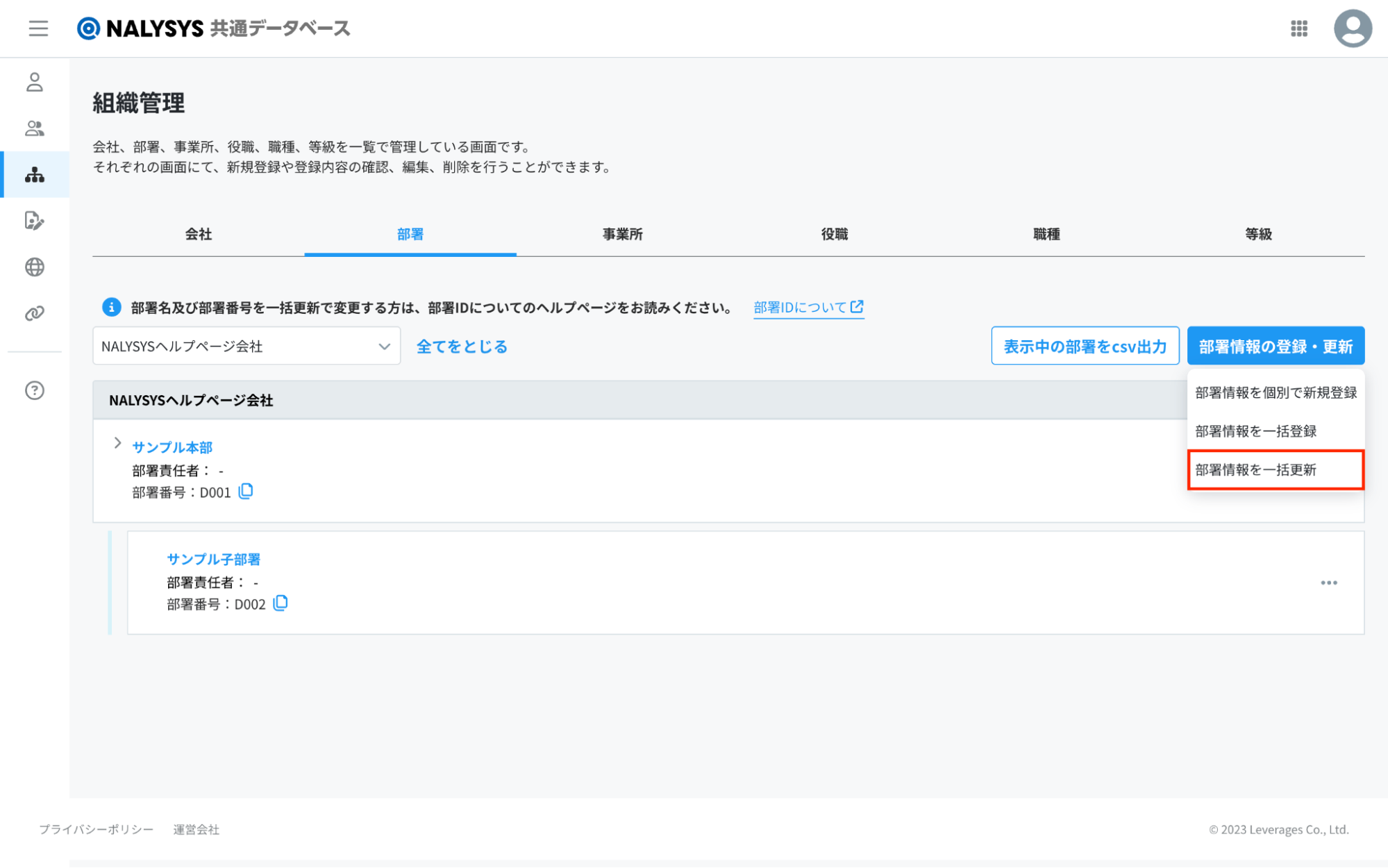The width and height of the screenshot is (1388, 868).
Task: Click 全てをとじる collapse all link
Action: coord(462,347)
